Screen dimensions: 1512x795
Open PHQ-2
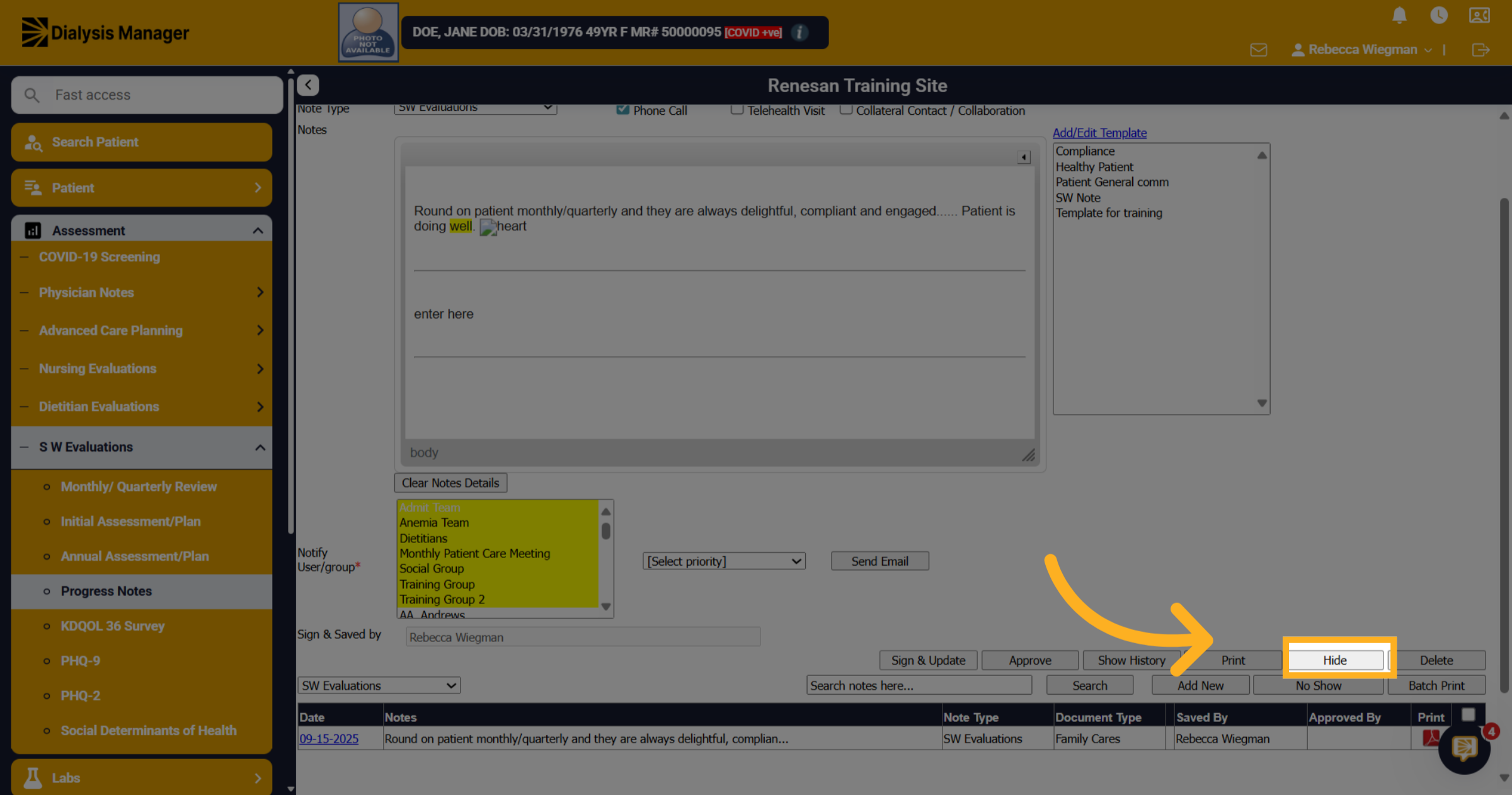pyautogui.click(x=80, y=695)
